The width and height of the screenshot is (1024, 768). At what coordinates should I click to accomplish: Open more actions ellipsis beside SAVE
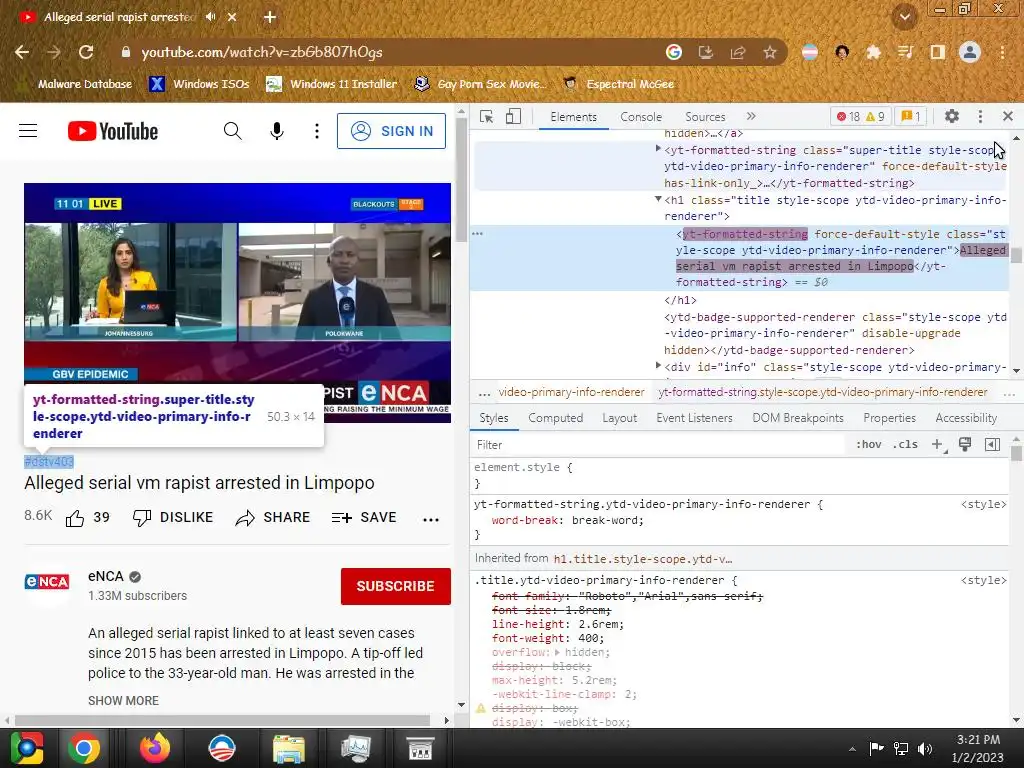pyautogui.click(x=431, y=520)
